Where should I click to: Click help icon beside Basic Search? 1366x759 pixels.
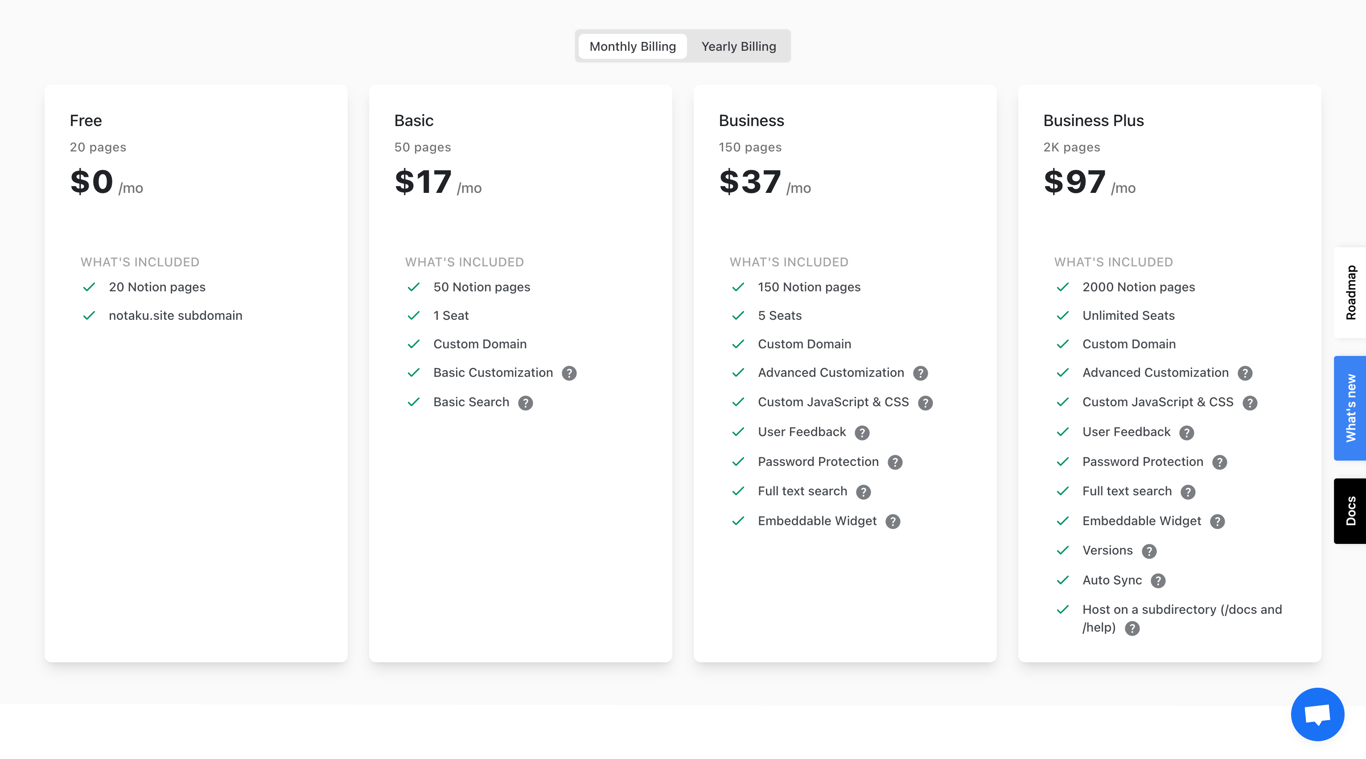526,403
